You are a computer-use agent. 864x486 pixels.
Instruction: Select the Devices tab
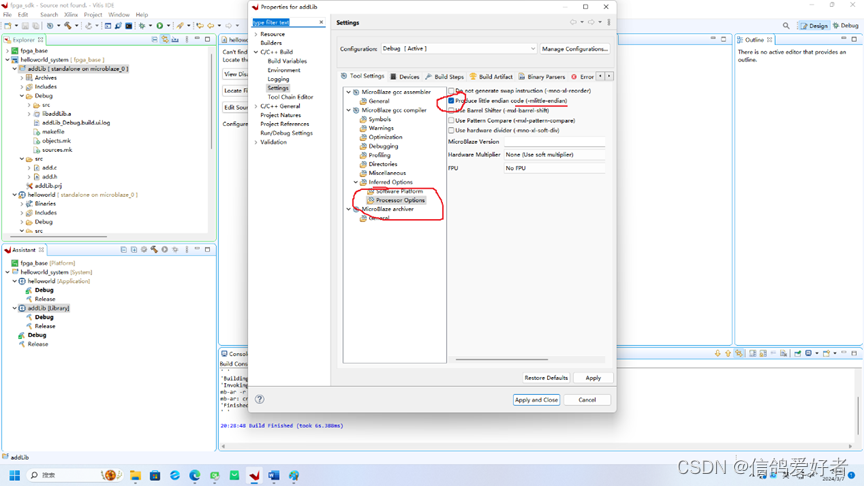pyautogui.click(x=405, y=77)
